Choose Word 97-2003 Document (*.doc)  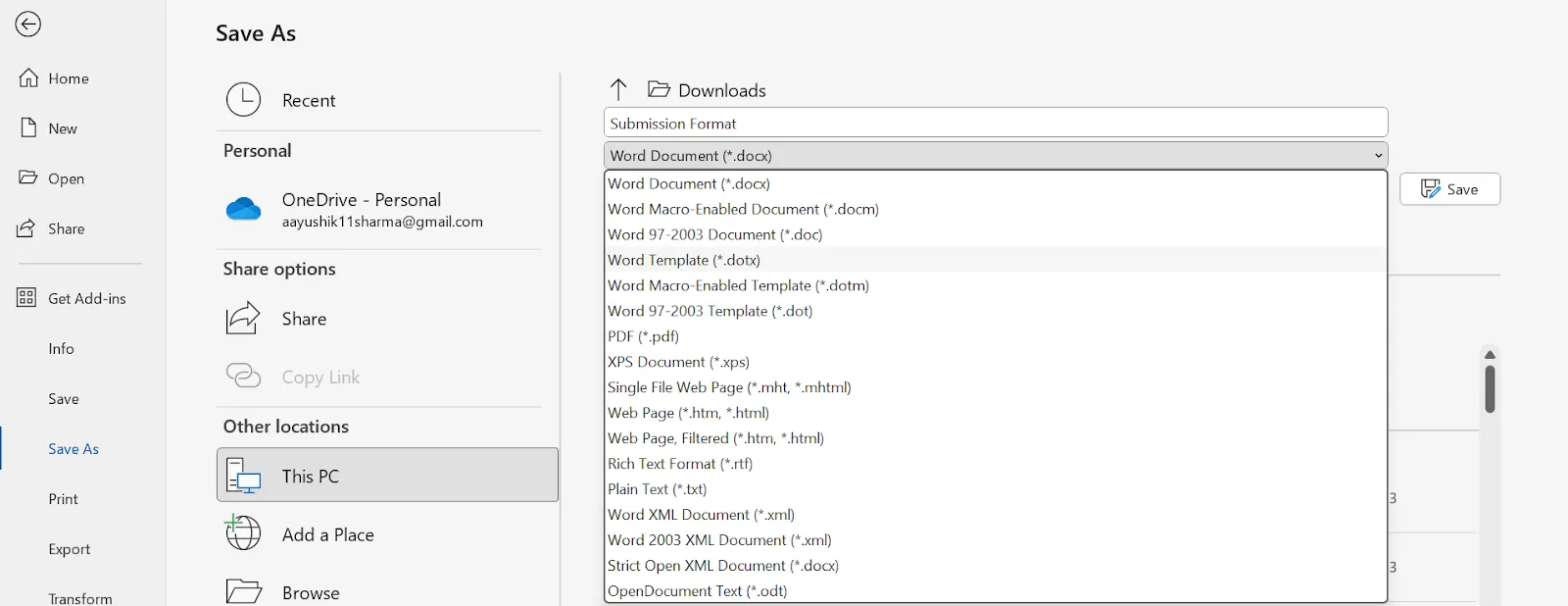pos(996,234)
